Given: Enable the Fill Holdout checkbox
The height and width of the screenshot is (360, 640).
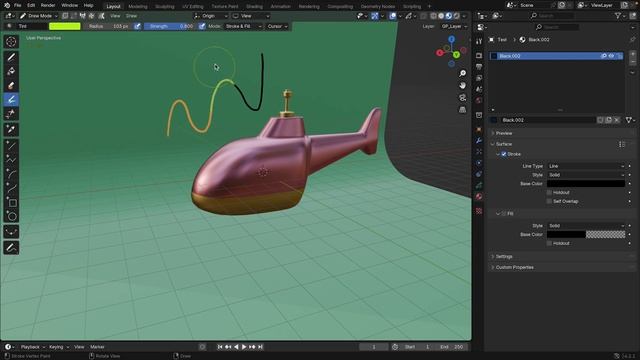Looking at the screenshot, I should (x=549, y=243).
